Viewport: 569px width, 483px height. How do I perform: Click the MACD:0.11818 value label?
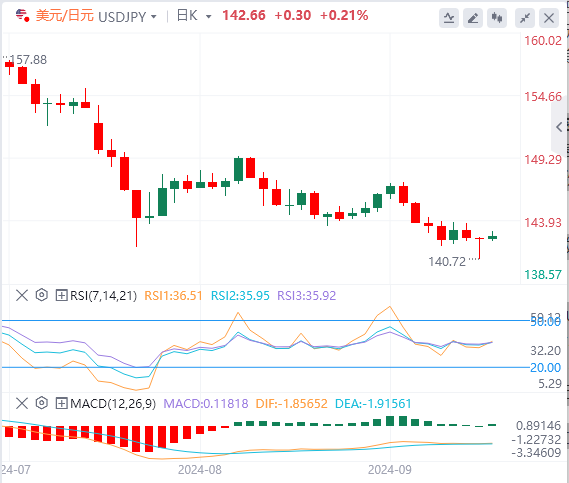206,404
